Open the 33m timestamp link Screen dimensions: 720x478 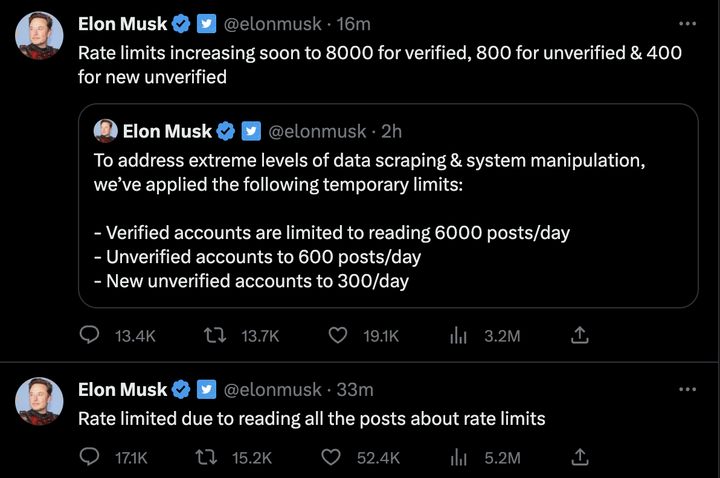(356, 389)
